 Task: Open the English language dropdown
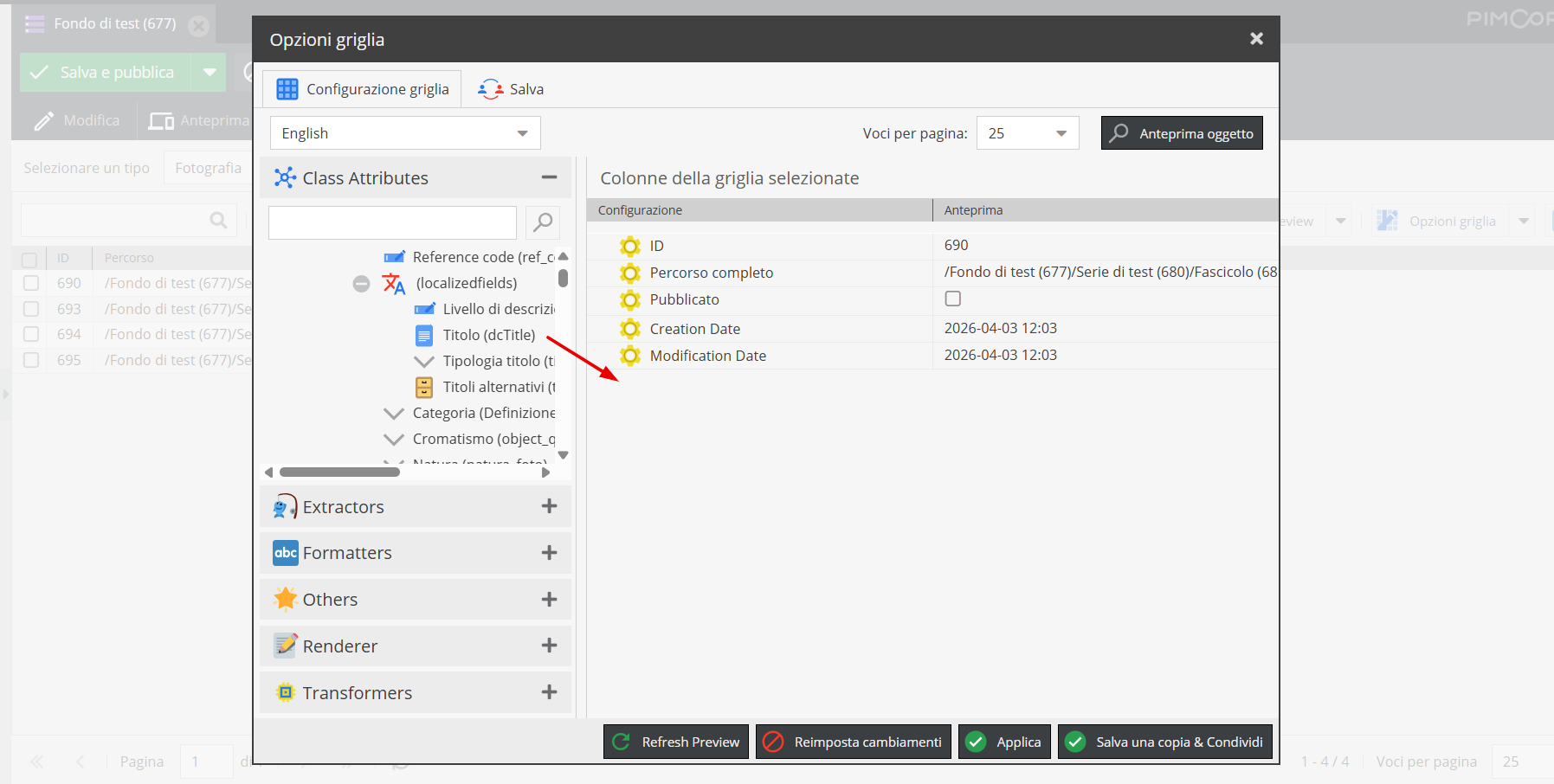pos(405,133)
